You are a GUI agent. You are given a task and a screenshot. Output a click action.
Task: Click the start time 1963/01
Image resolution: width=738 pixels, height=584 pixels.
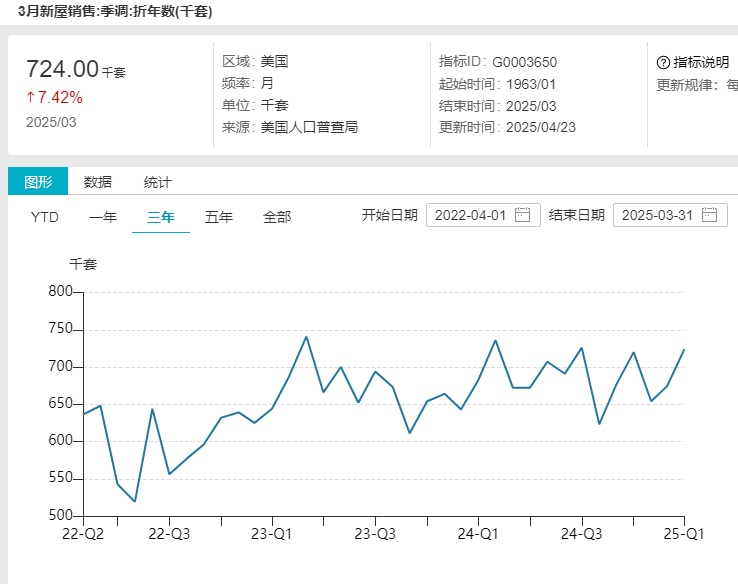click(531, 84)
